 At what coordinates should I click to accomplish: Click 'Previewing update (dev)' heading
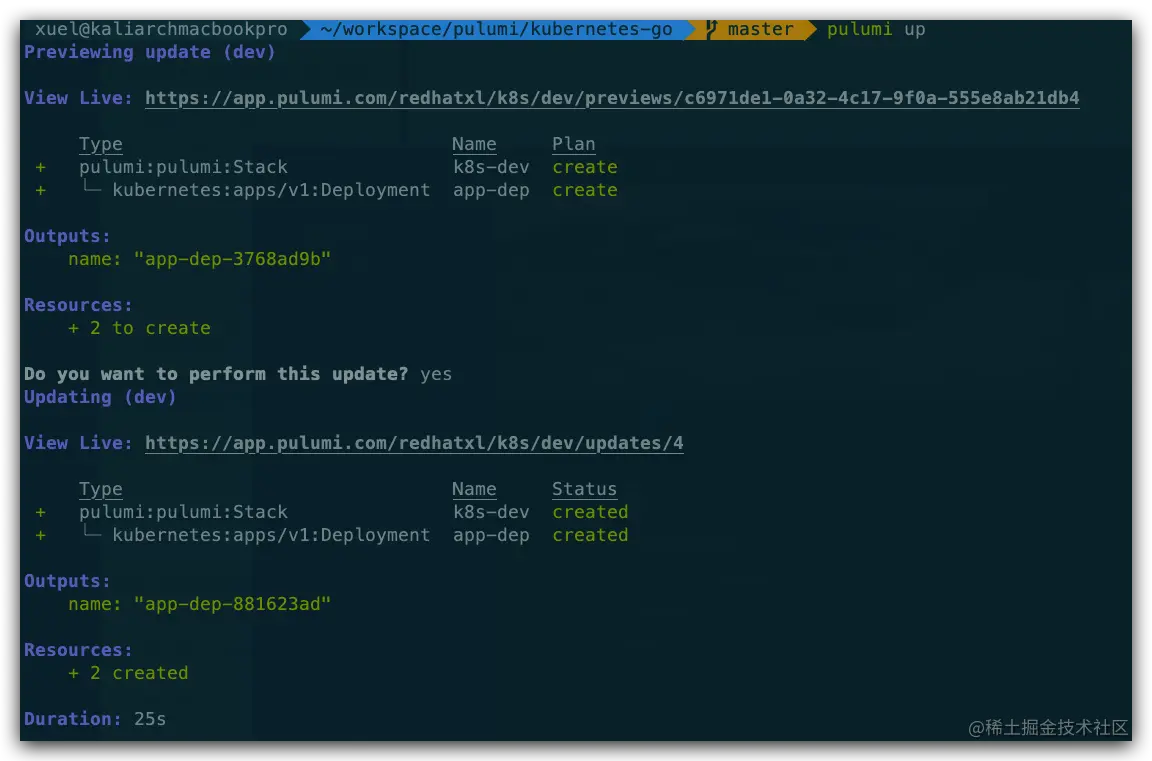click(x=150, y=52)
